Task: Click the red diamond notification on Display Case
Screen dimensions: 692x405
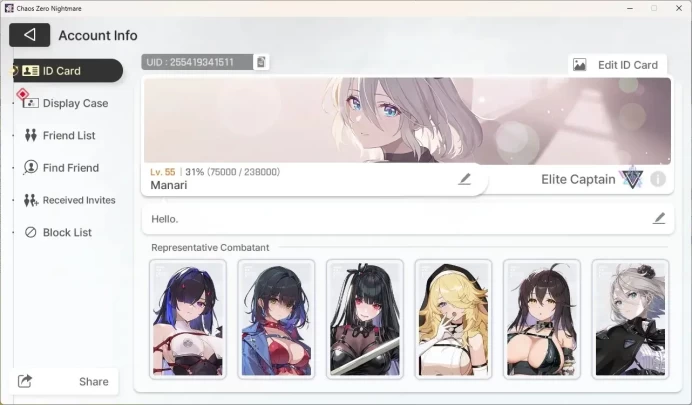Action: [x=22, y=94]
